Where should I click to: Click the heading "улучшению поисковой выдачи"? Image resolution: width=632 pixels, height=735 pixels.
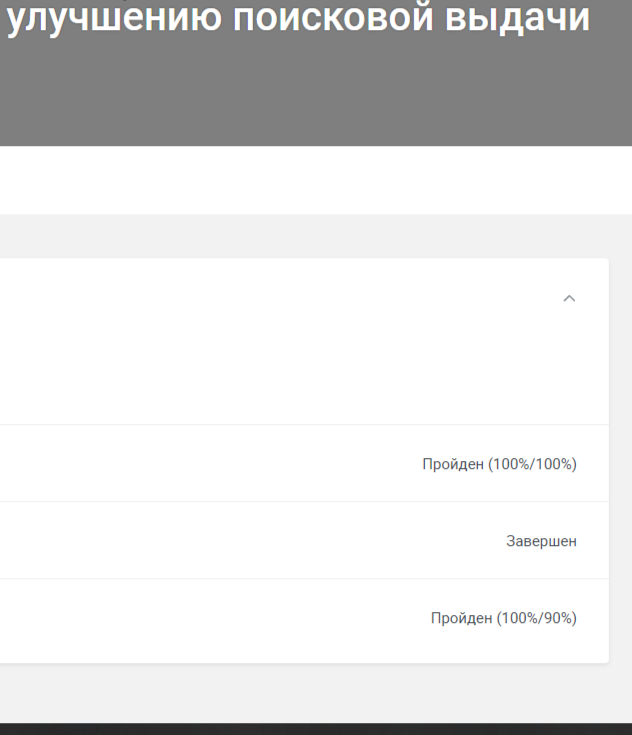[x=298, y=18]
